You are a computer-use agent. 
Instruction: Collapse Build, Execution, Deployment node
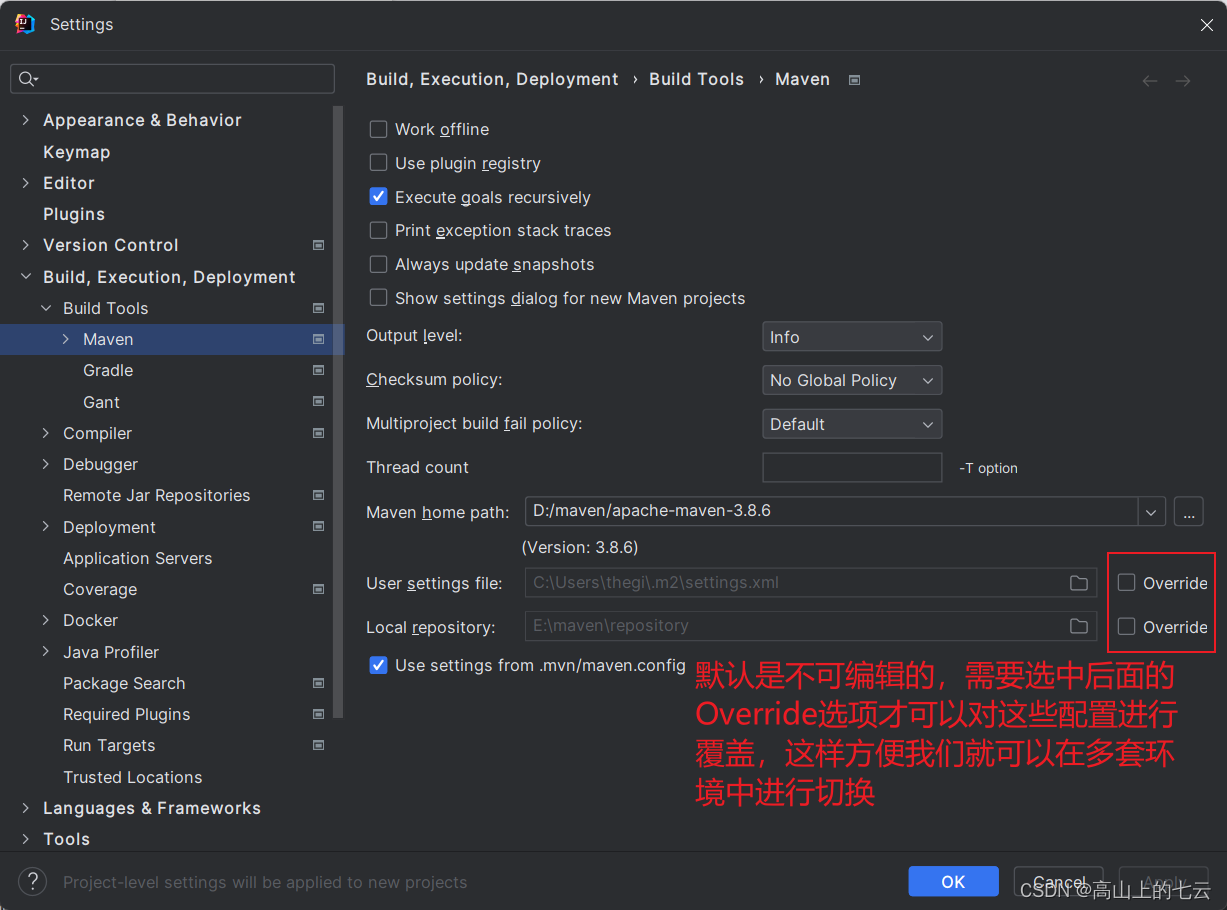[x=26, y=277]
